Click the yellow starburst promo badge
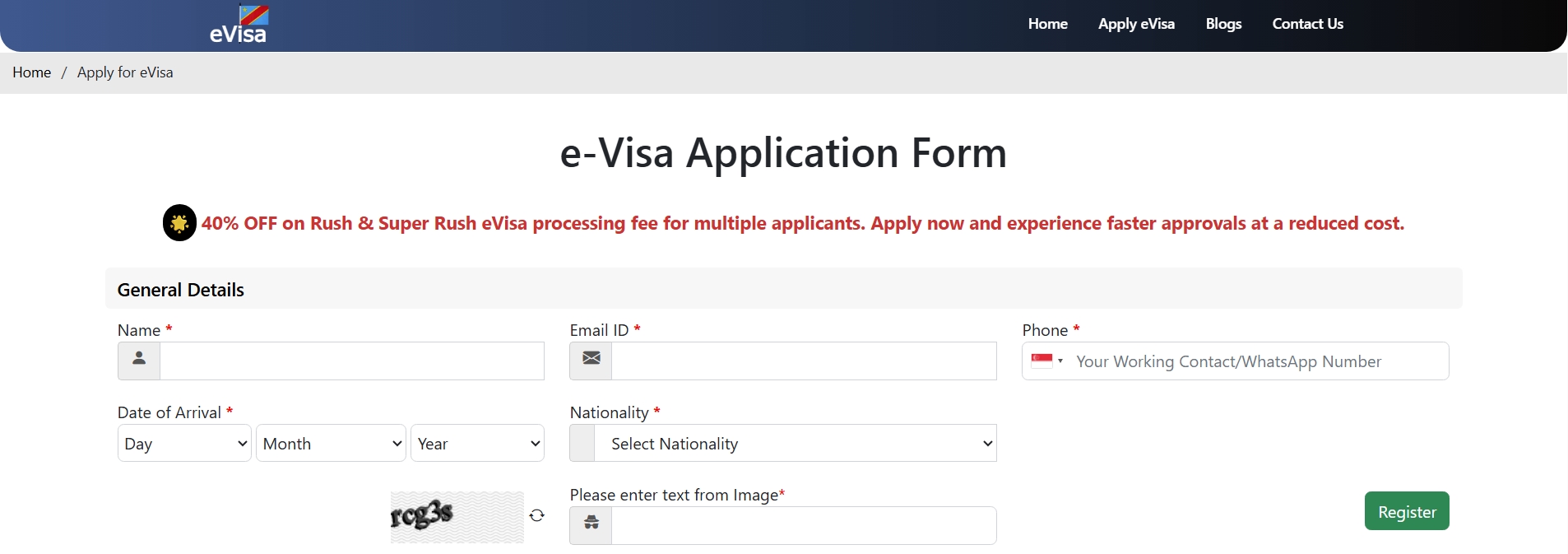The image size is (1568, 554). tap(179, 223)
